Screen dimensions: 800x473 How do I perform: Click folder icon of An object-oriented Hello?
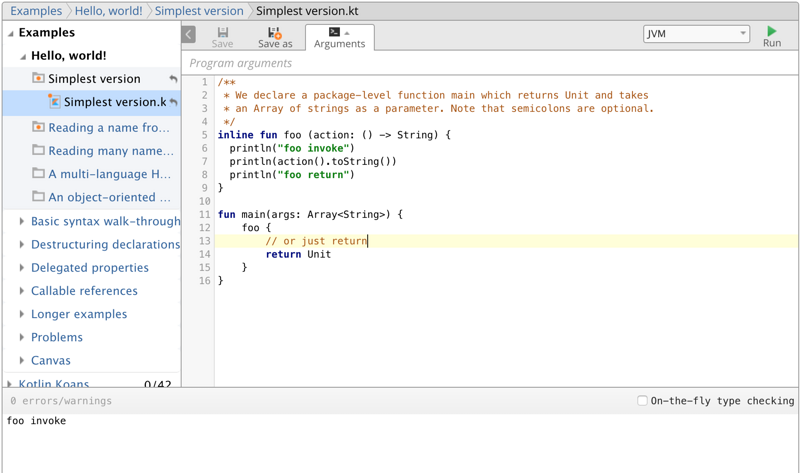point(38,196)
